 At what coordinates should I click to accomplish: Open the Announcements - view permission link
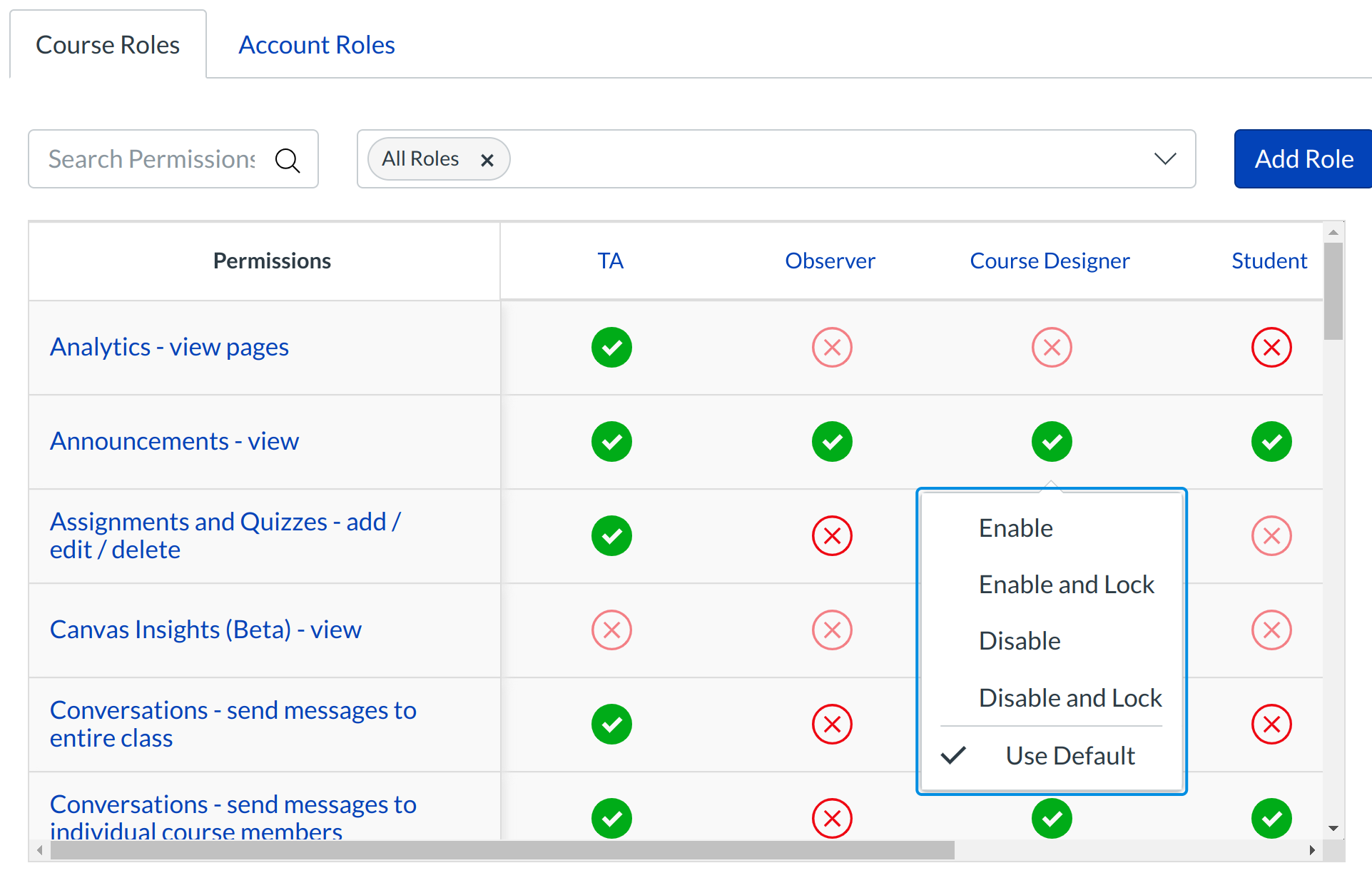(173, 441)
